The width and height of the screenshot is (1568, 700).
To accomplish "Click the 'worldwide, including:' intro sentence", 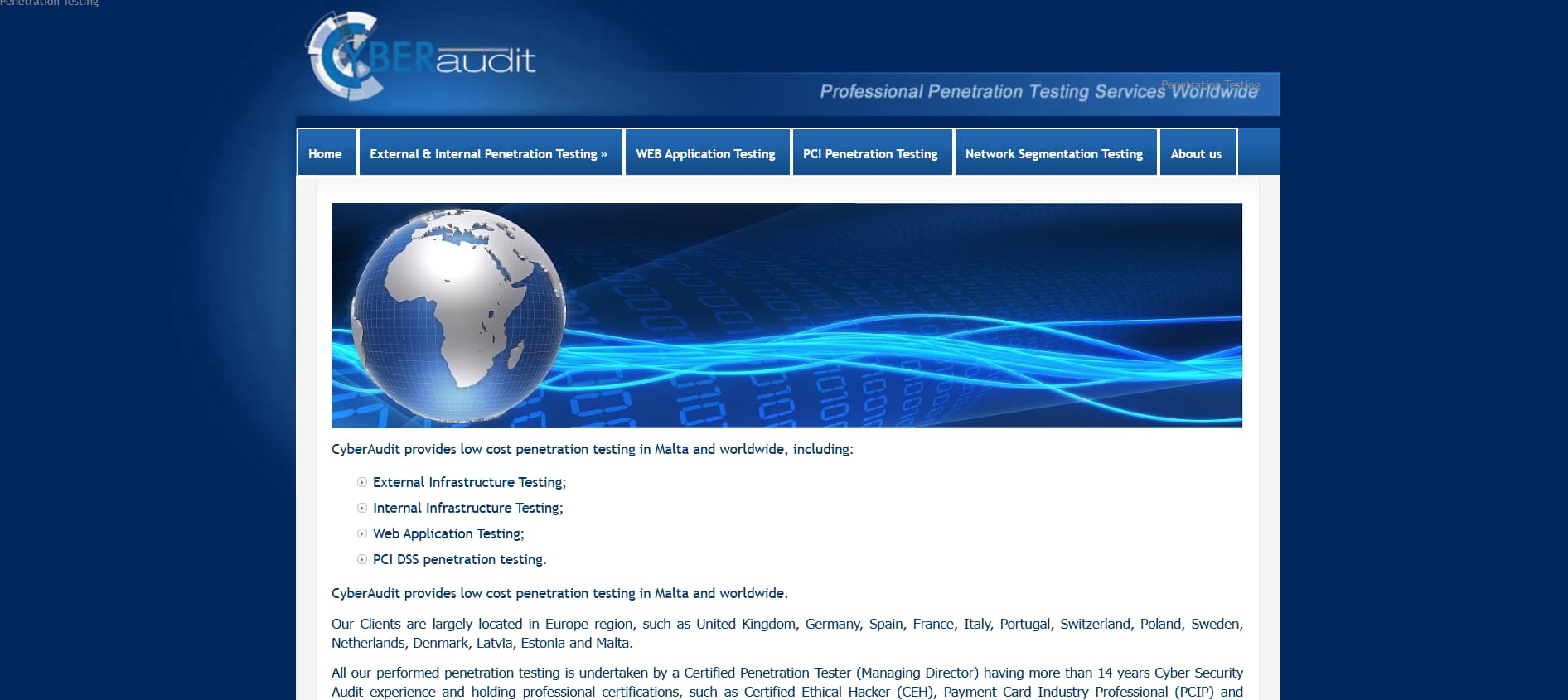I will 592,449.
